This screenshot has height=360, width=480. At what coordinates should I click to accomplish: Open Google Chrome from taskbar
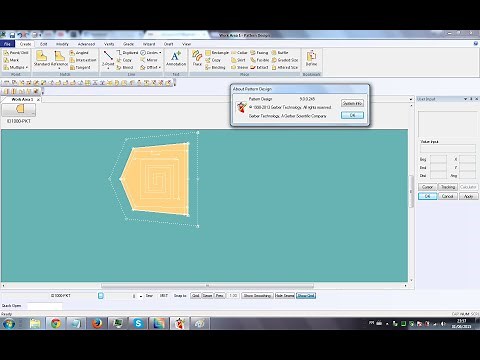(56, 323)
